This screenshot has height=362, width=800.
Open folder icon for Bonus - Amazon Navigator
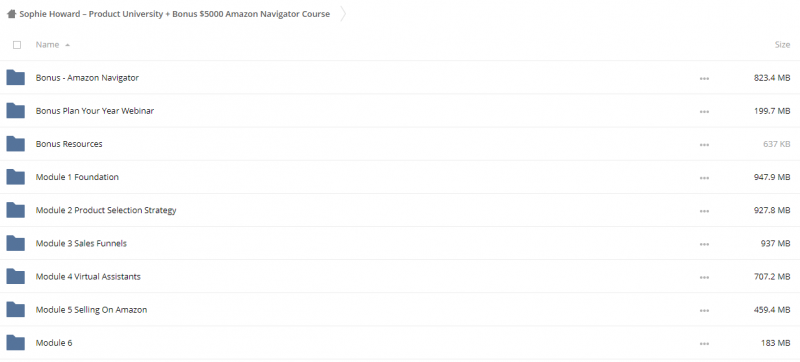point(15,77)
